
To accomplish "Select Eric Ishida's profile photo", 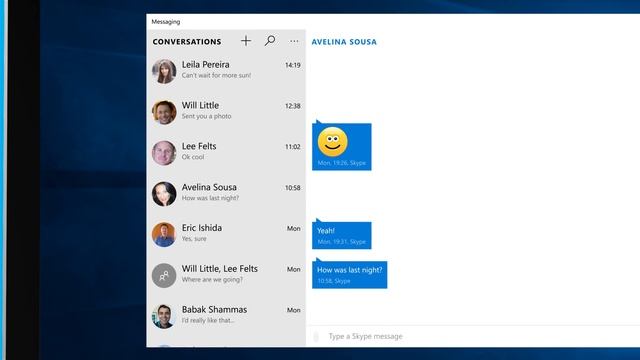I will (164, 234).
